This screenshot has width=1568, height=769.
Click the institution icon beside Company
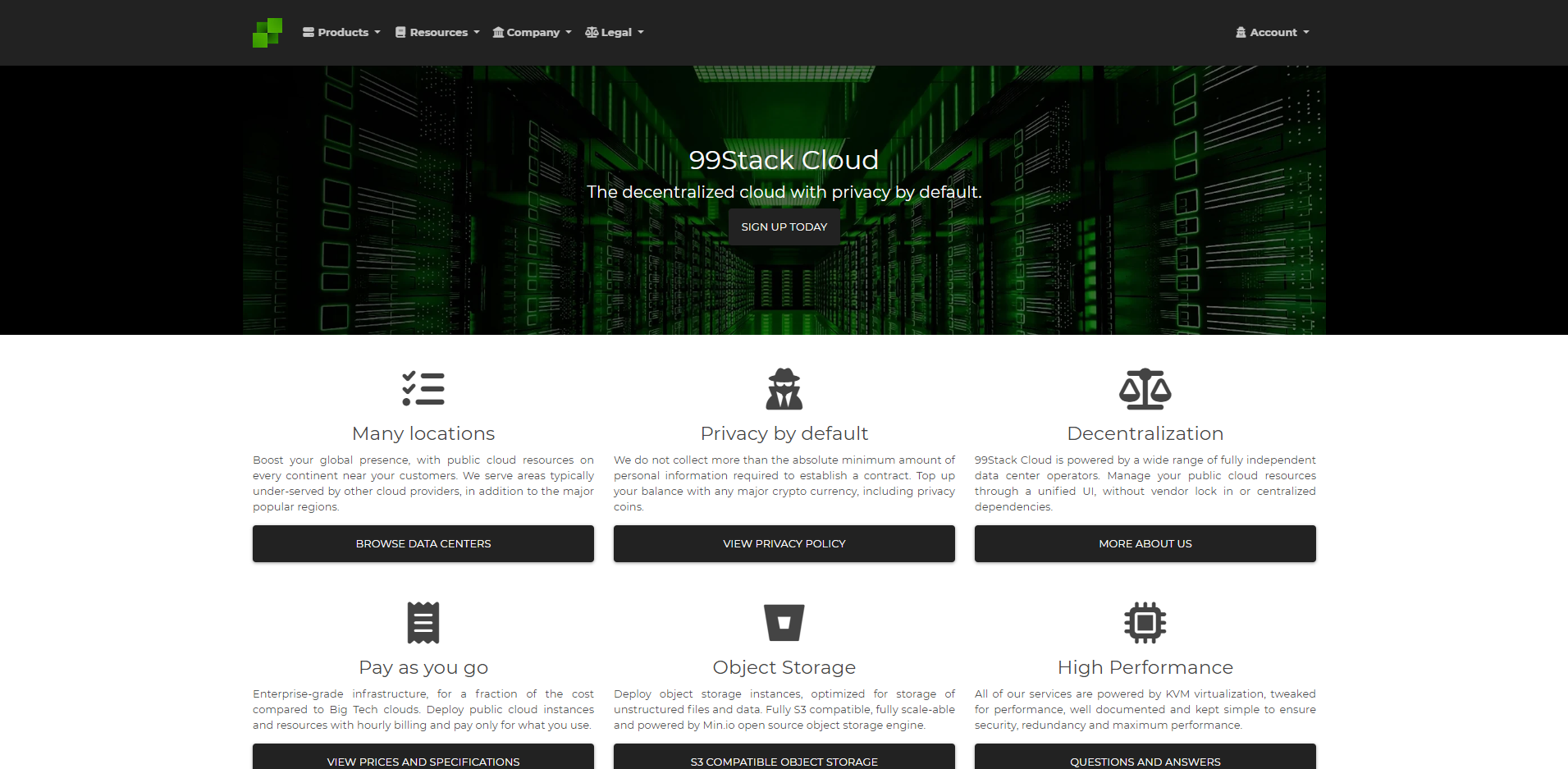tap(498, 33)
